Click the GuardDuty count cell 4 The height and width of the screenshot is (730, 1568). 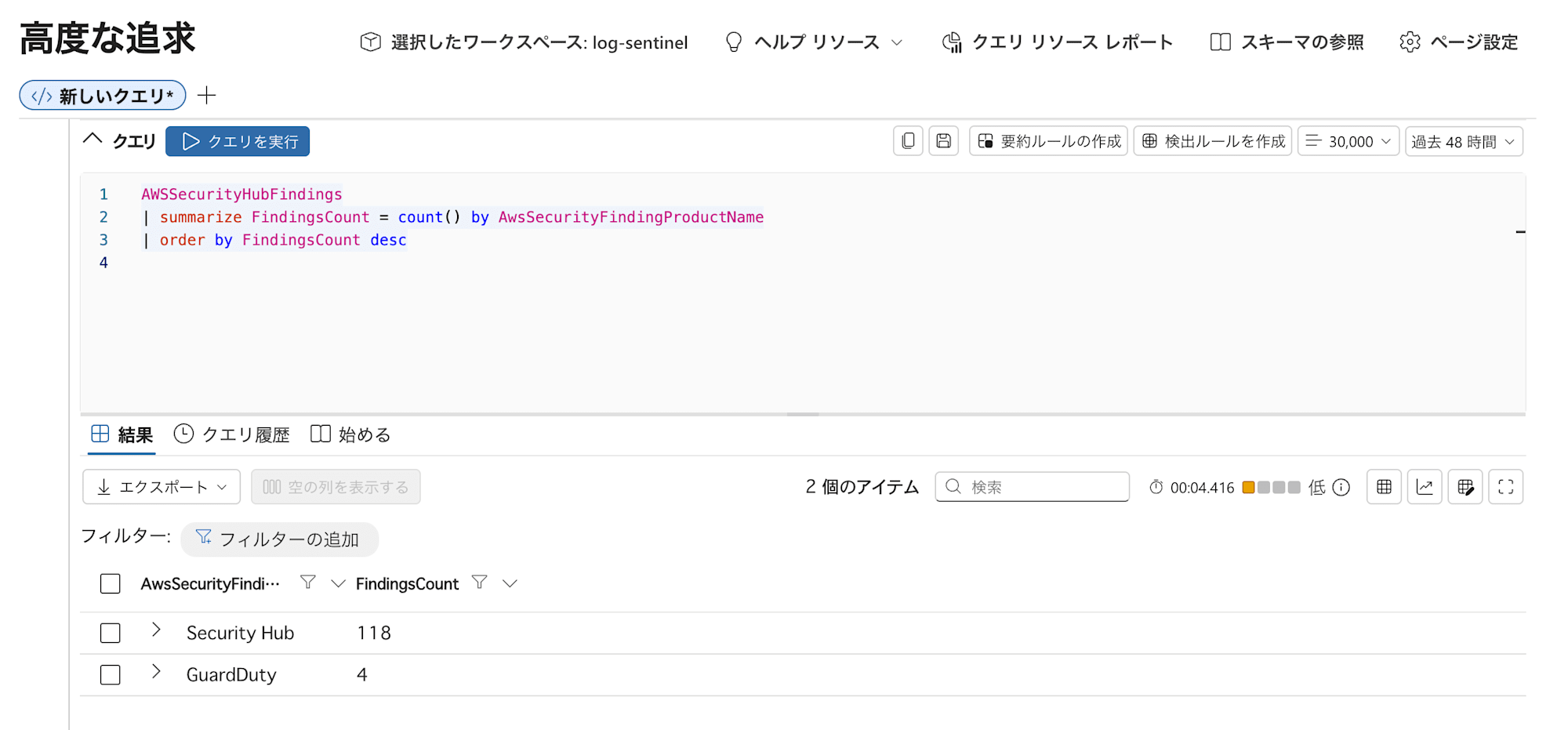[x=362, y=674]
